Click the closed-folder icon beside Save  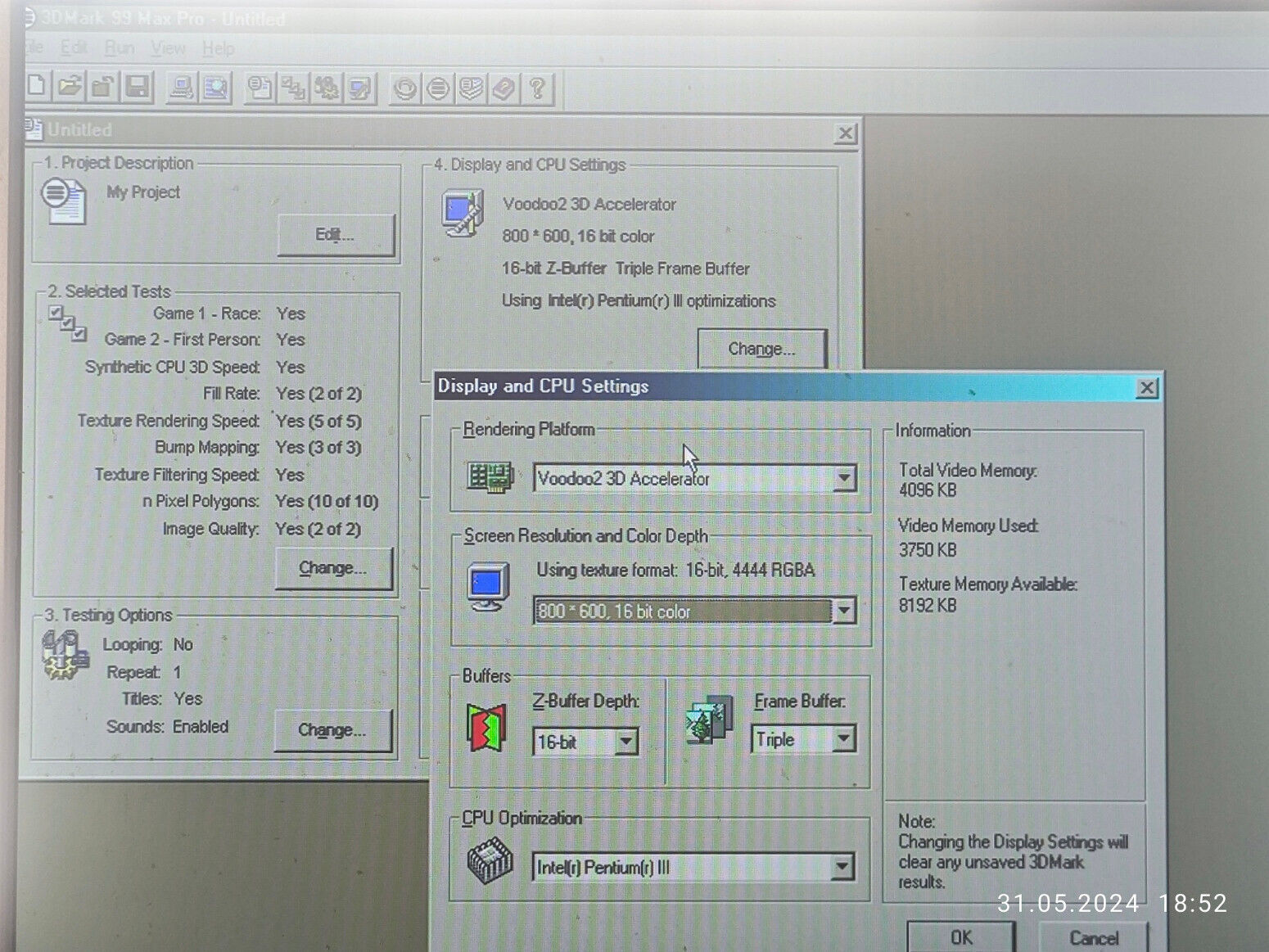(x=103, y=86)
